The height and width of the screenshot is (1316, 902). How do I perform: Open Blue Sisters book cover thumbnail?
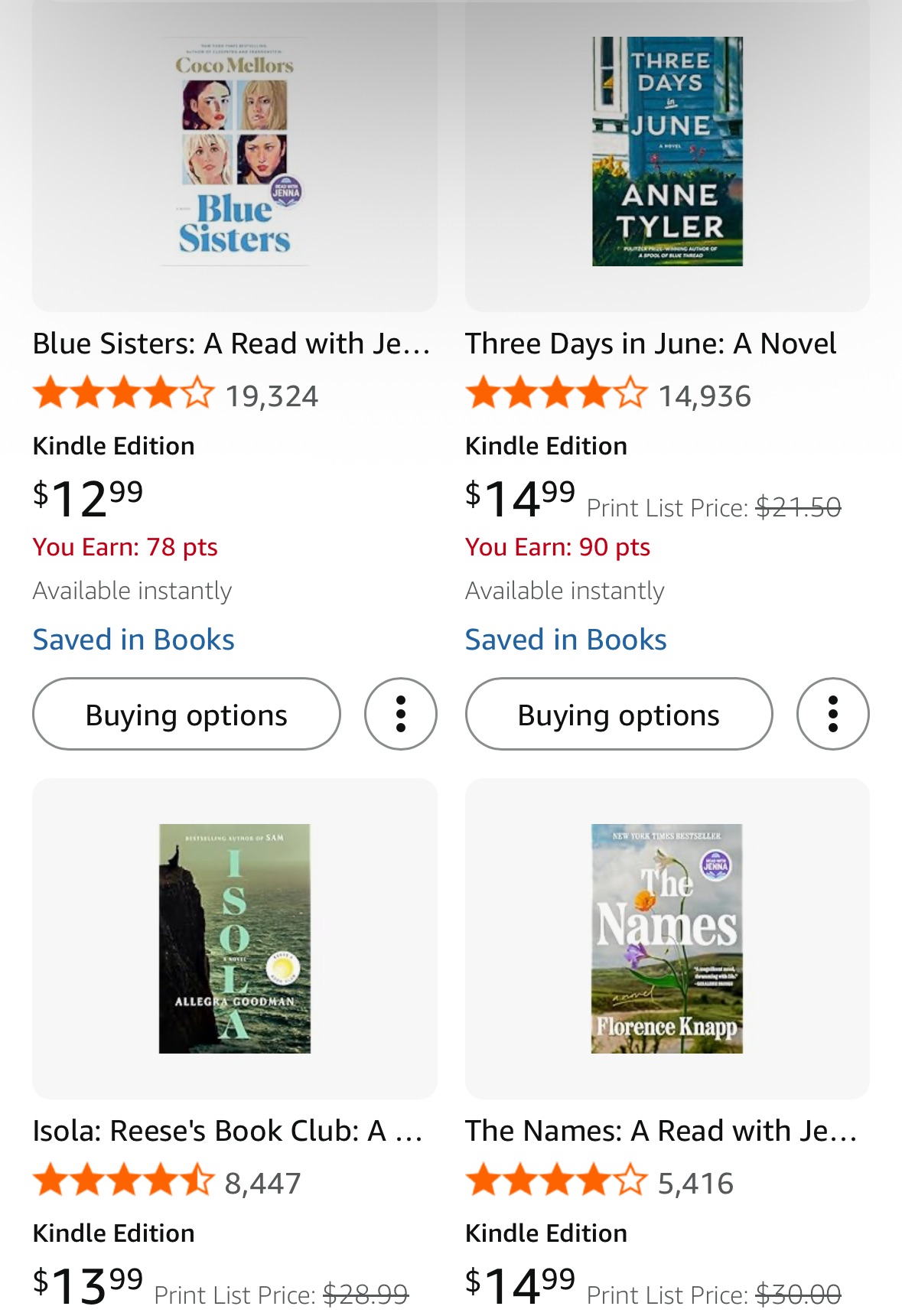pos(235,151)
